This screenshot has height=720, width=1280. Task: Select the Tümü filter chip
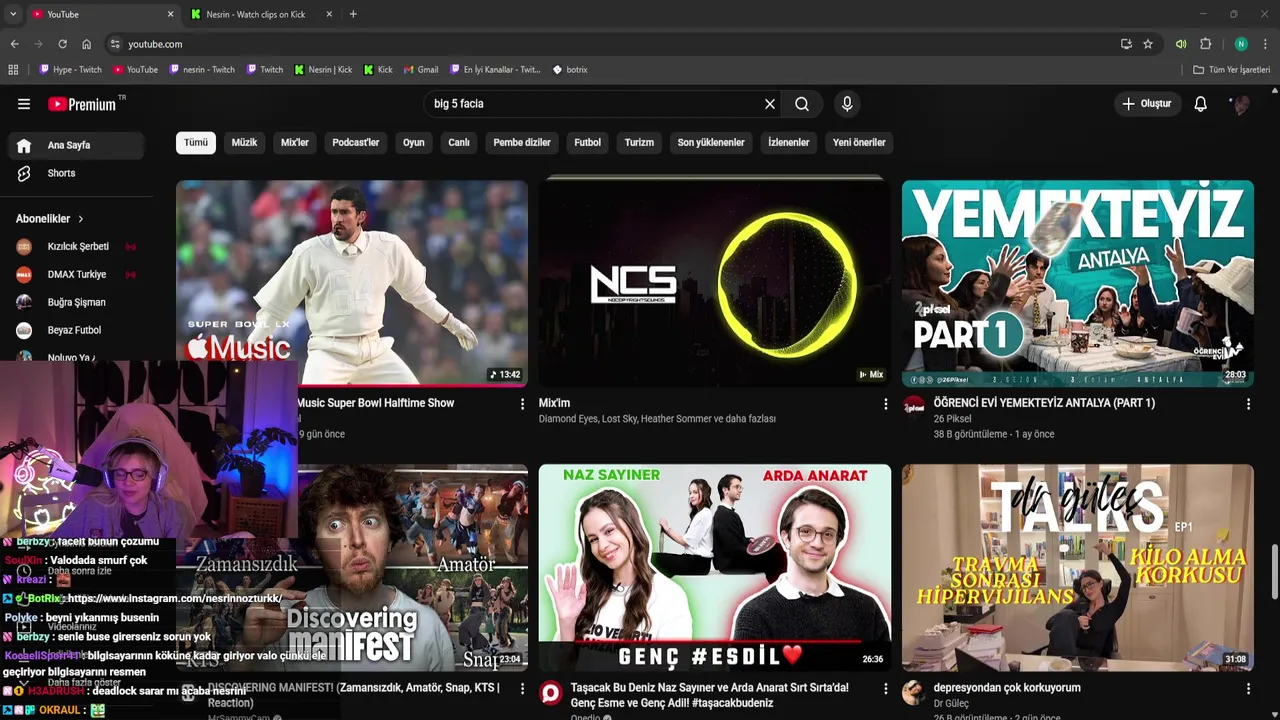click(196, 142)
